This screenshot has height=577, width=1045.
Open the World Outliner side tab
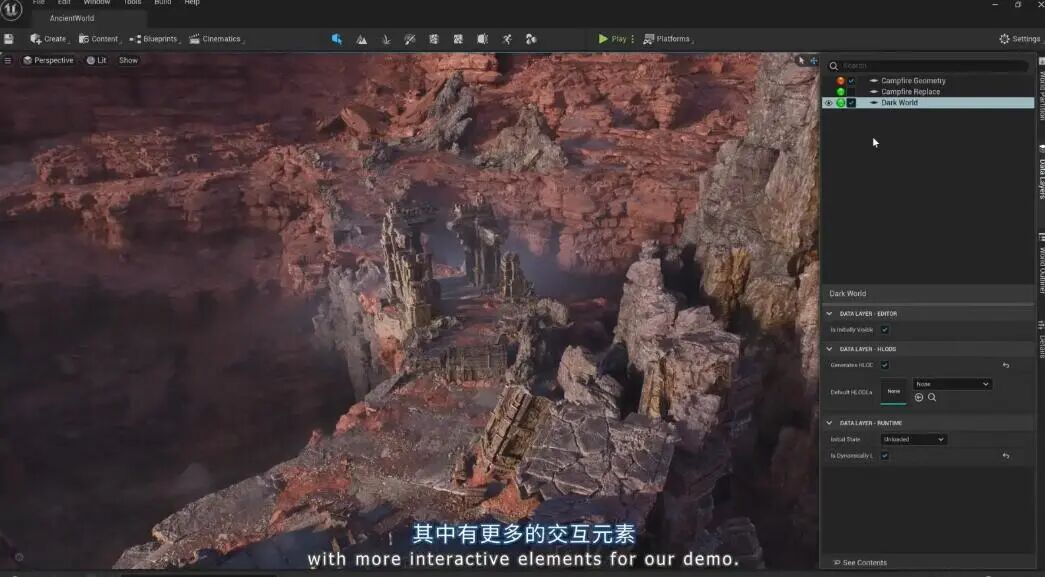1041,265
